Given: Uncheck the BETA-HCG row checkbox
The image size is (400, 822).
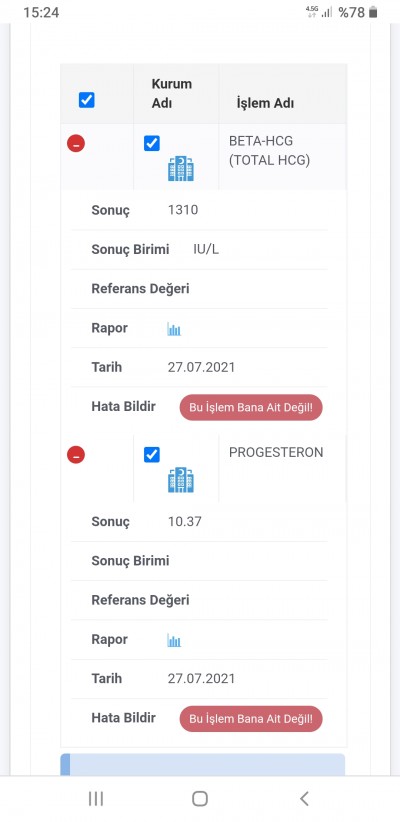Looking at the screenshot, I should click(152, 143).
